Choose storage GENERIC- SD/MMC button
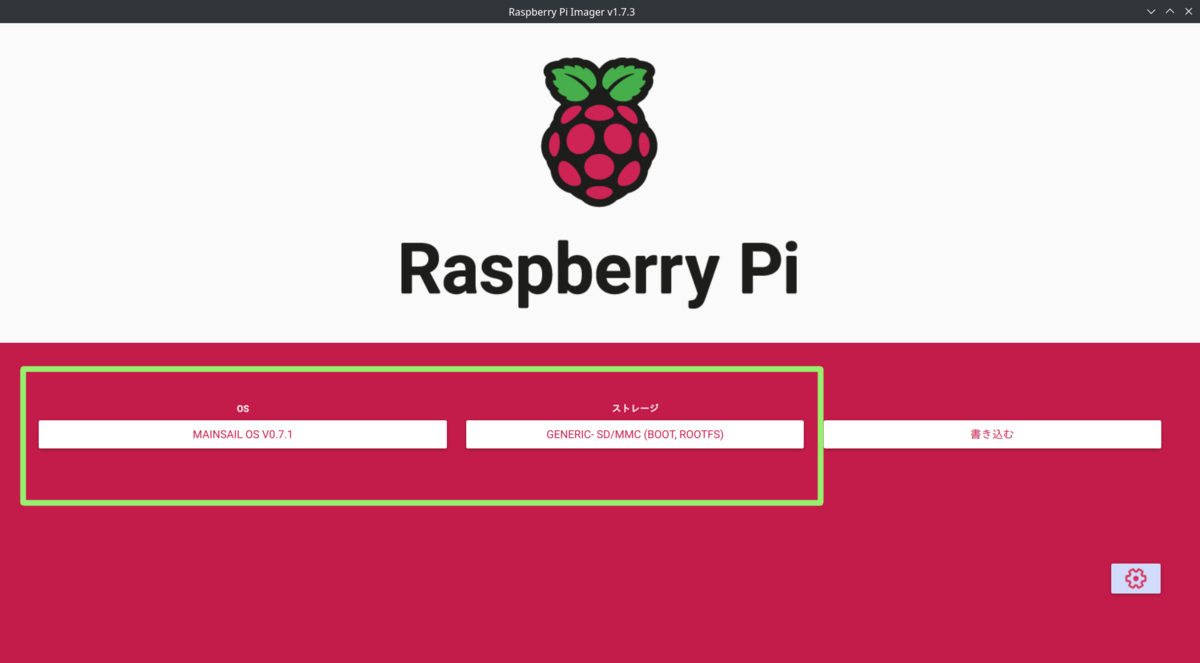The width and height of the screenshot is (1200, 663). [634, 434]
